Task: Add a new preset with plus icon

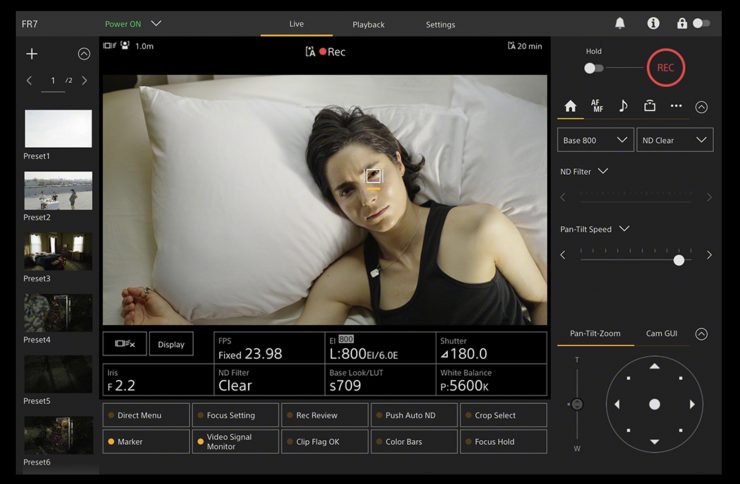Action: click(x=32, y=54)
